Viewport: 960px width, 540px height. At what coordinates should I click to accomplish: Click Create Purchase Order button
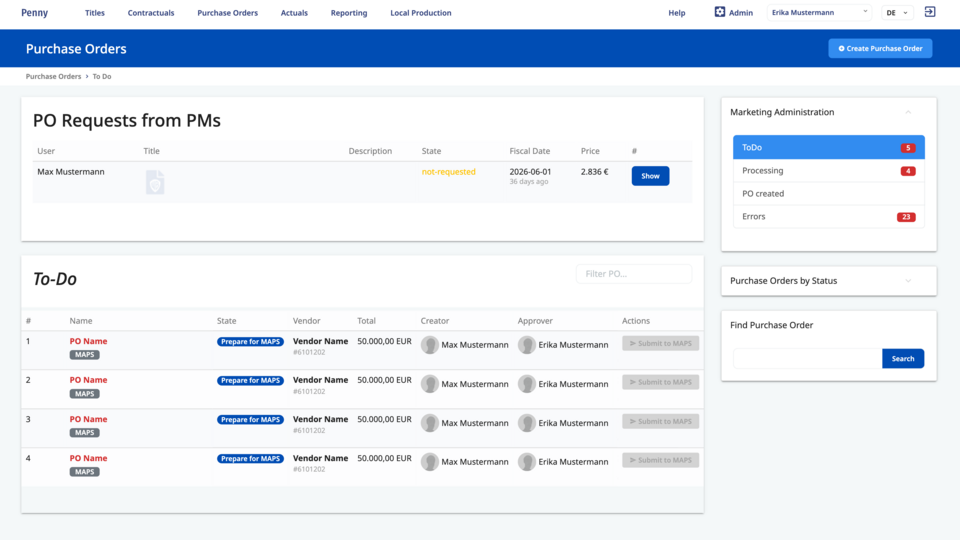[880, 48]
